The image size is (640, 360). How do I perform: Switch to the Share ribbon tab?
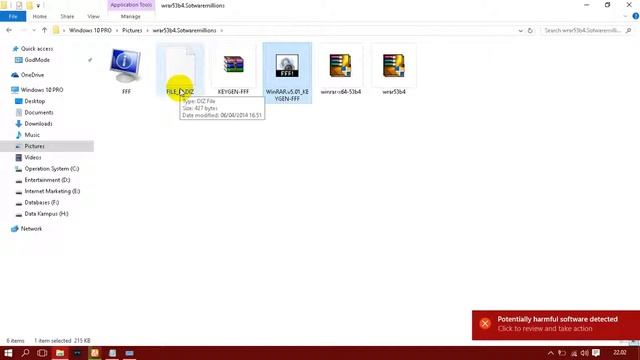[x=67, y=16]
